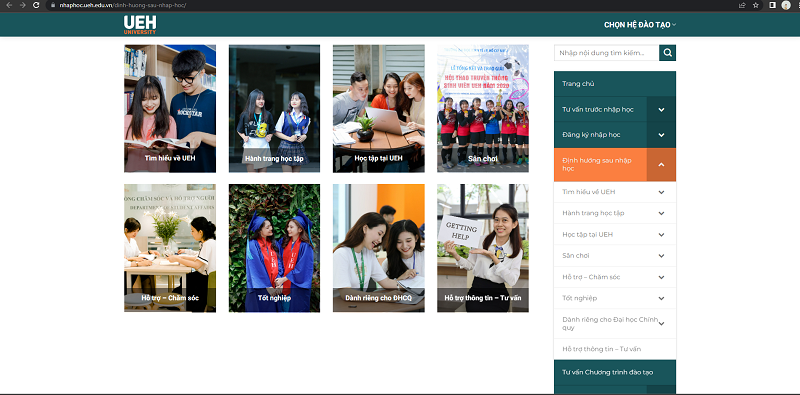Expand Tư vấn trước nhập học submenu

click(x=661, y=109)
